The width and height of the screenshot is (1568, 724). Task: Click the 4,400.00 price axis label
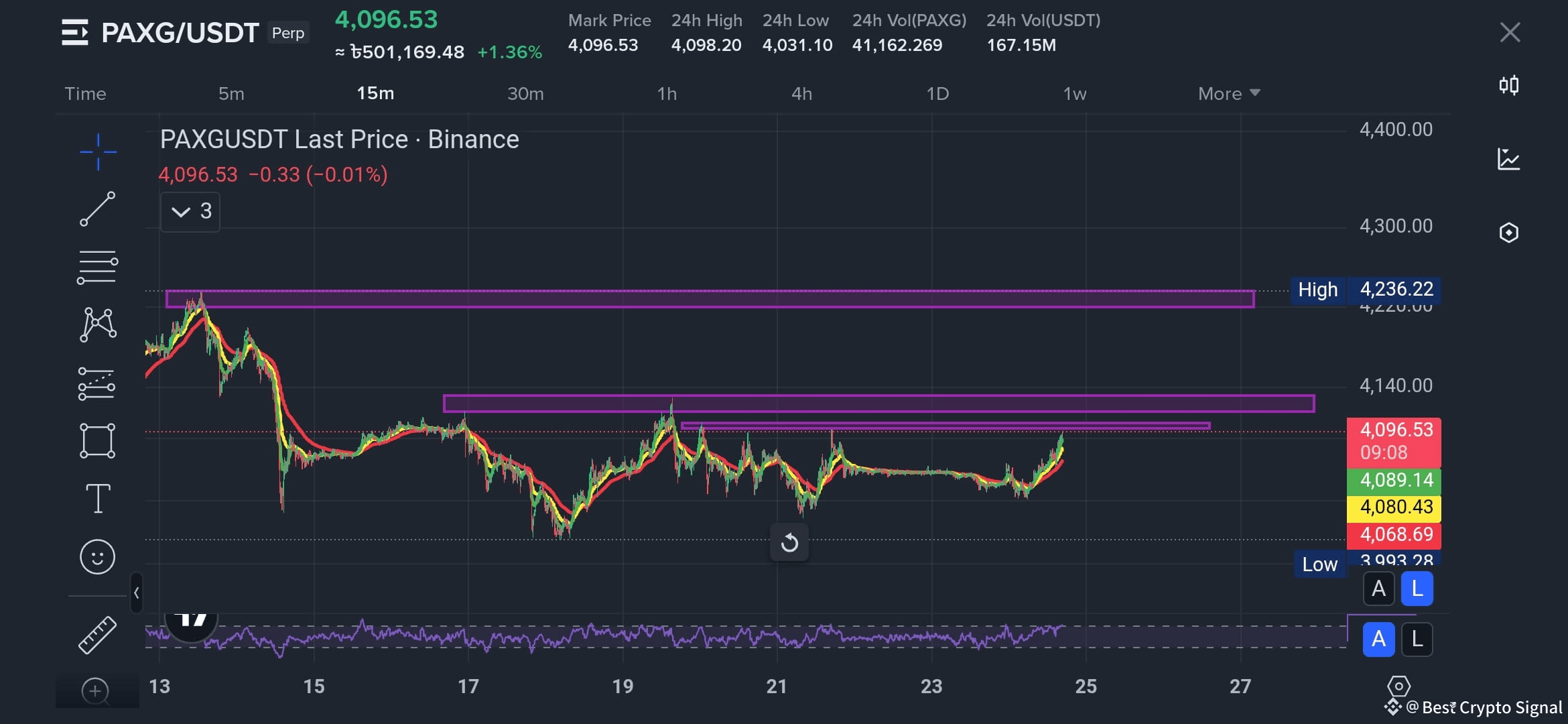click(x=1396, y=129)
